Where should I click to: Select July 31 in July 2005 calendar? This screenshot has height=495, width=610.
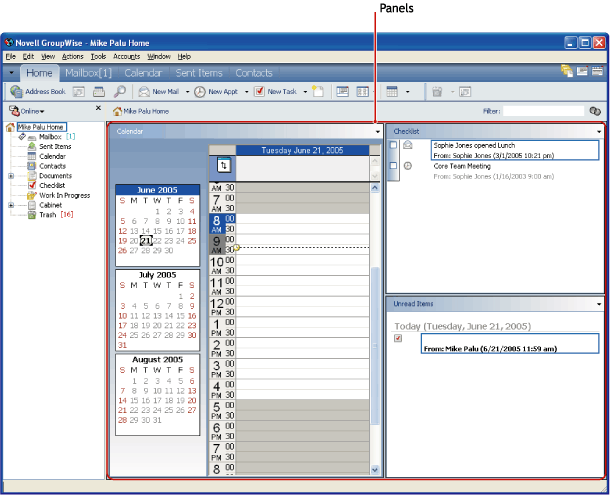click(x=123, y=345)
